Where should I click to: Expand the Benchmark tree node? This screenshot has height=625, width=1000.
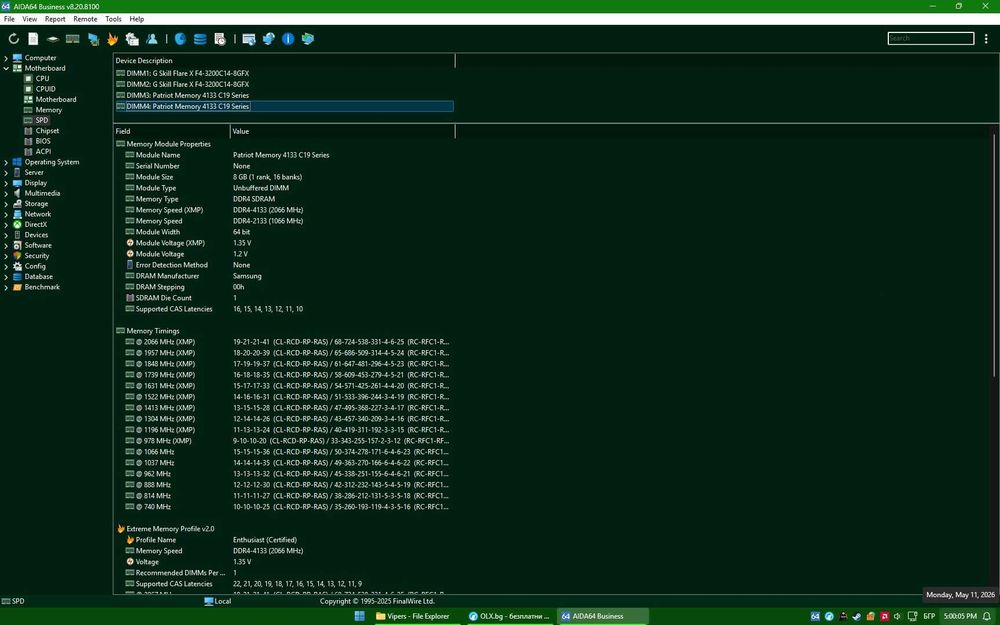[6, 287]
